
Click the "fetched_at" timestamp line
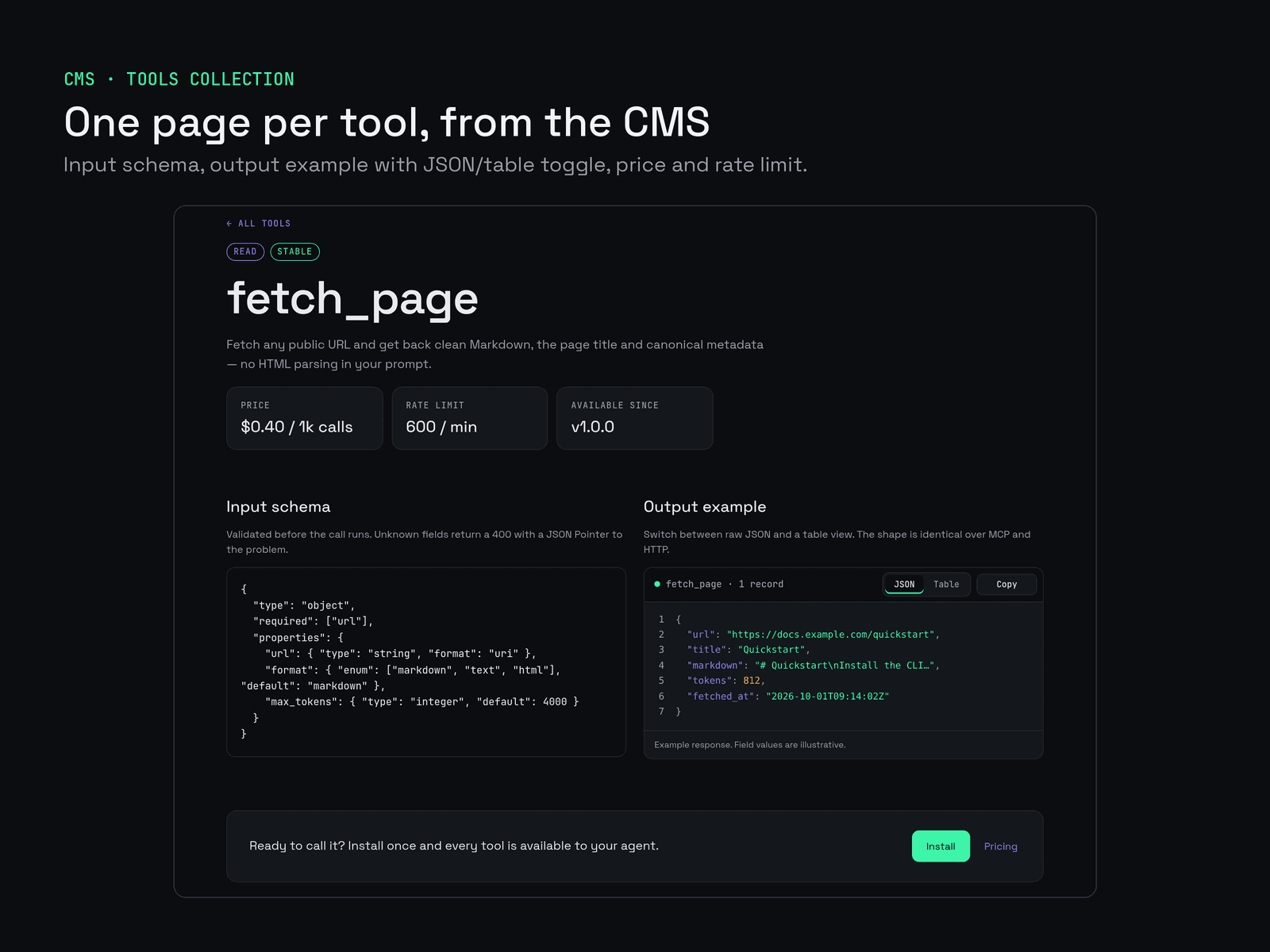(x=788, y=697)
